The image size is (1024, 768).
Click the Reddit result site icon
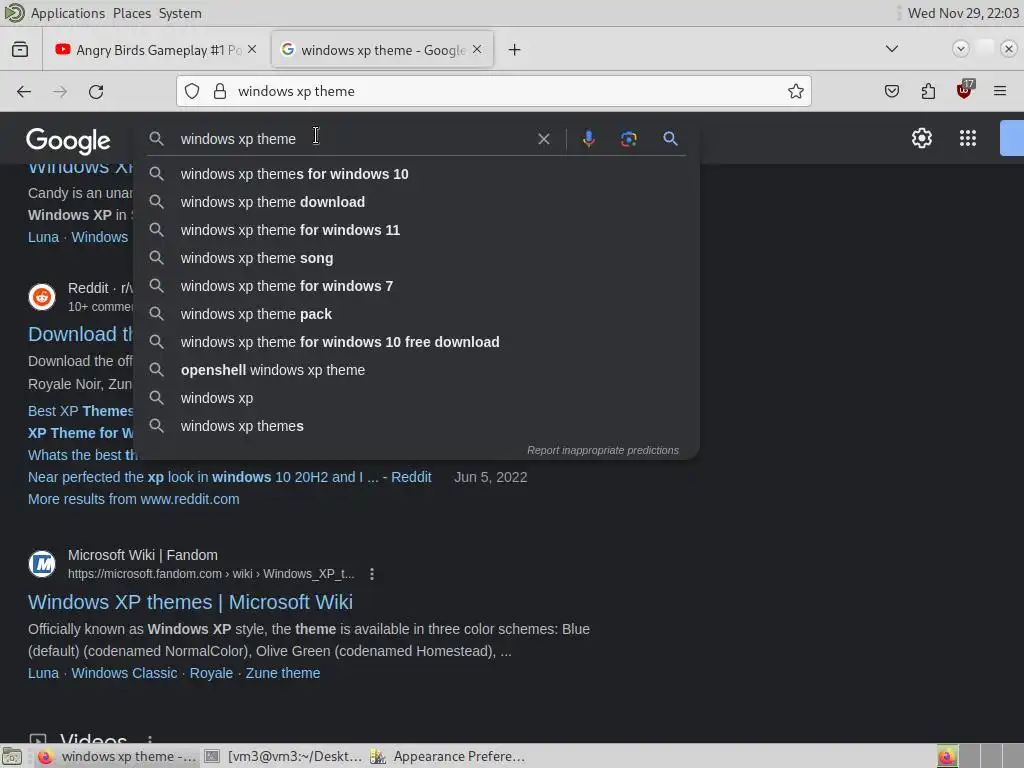[x=42, y=297]
